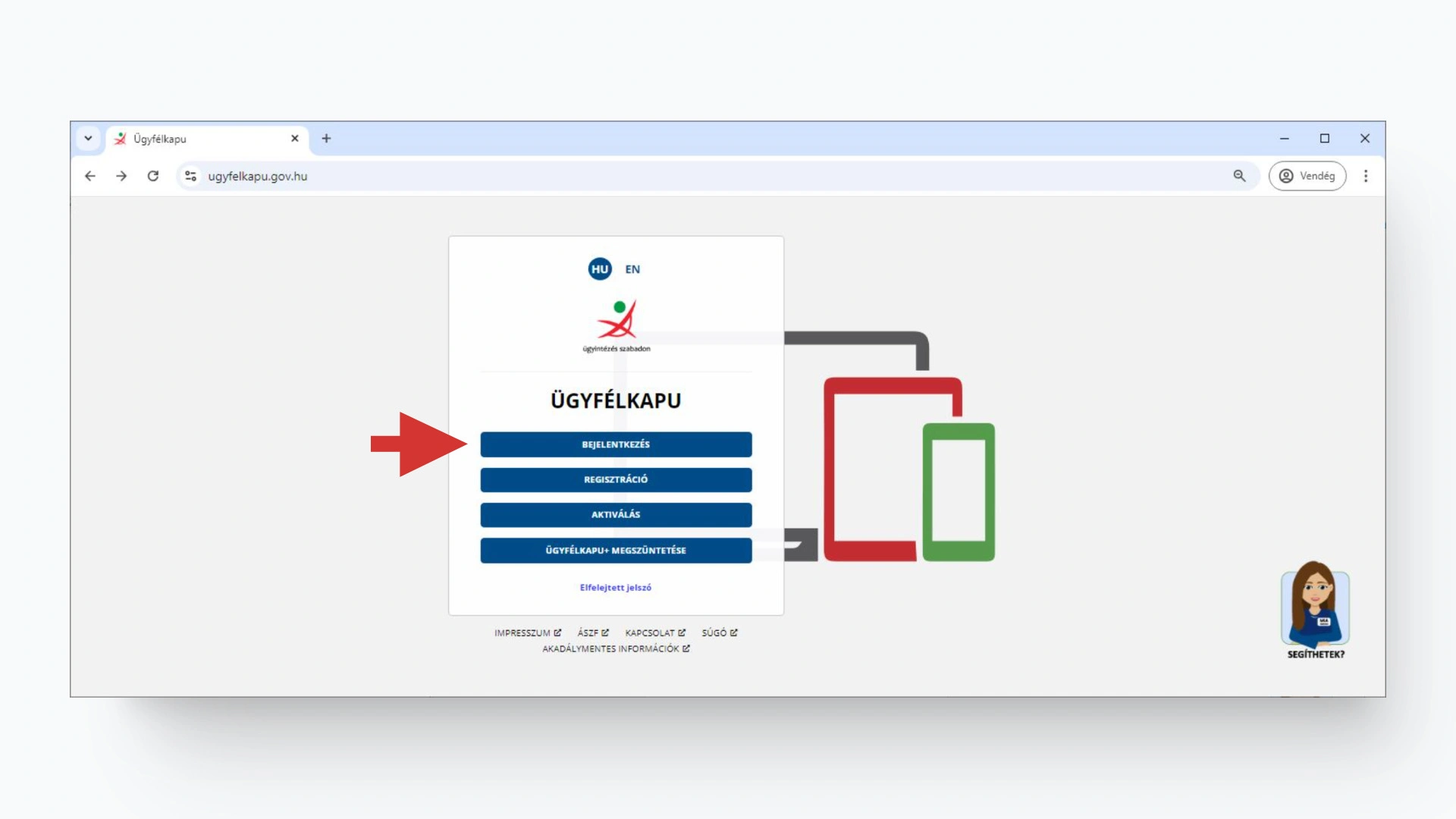Click the Aktiválás button

click(616, 515)
